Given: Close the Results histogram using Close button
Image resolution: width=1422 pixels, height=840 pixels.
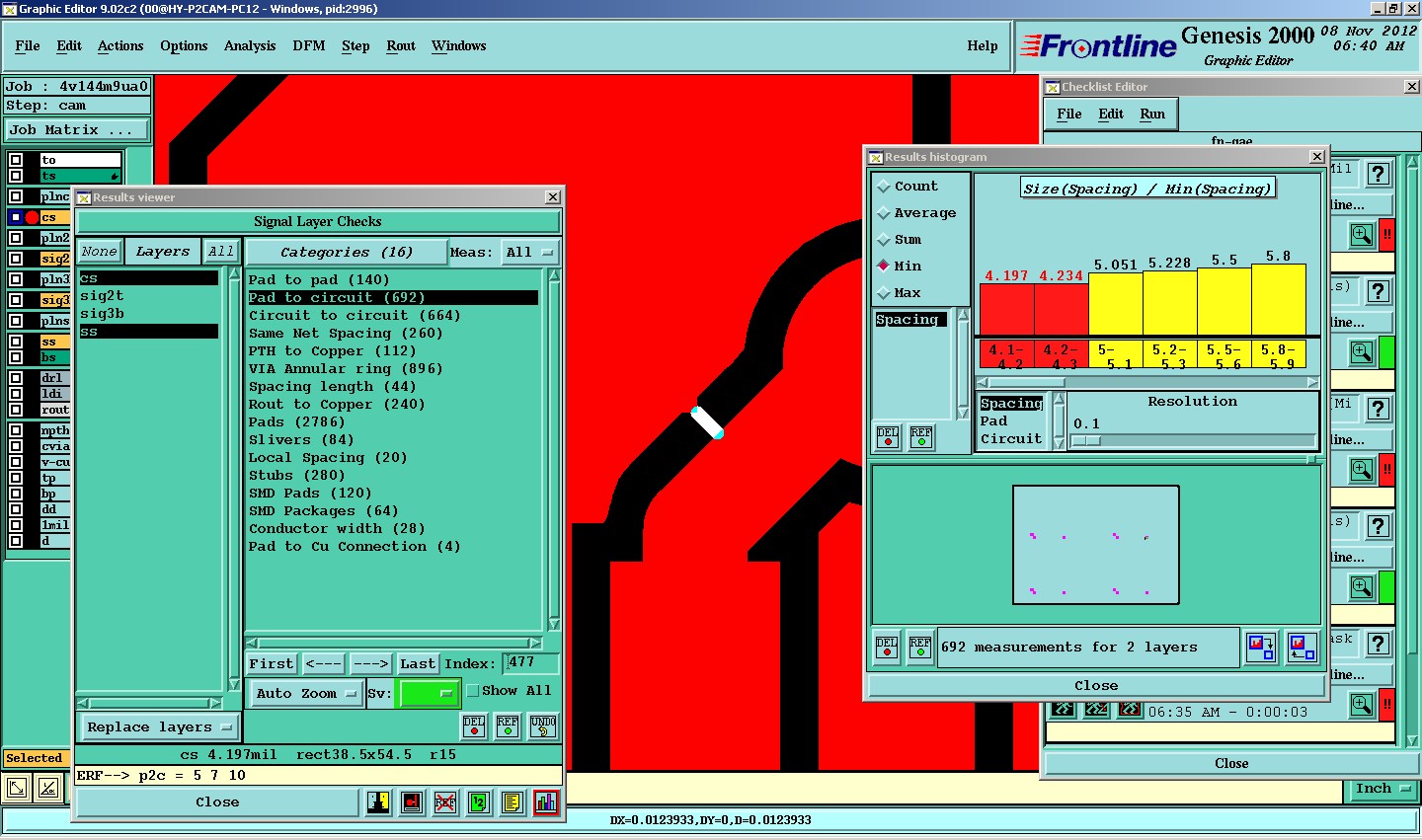Looking at the screenshot, I should pyautogui.click(x=1096, y=686).
